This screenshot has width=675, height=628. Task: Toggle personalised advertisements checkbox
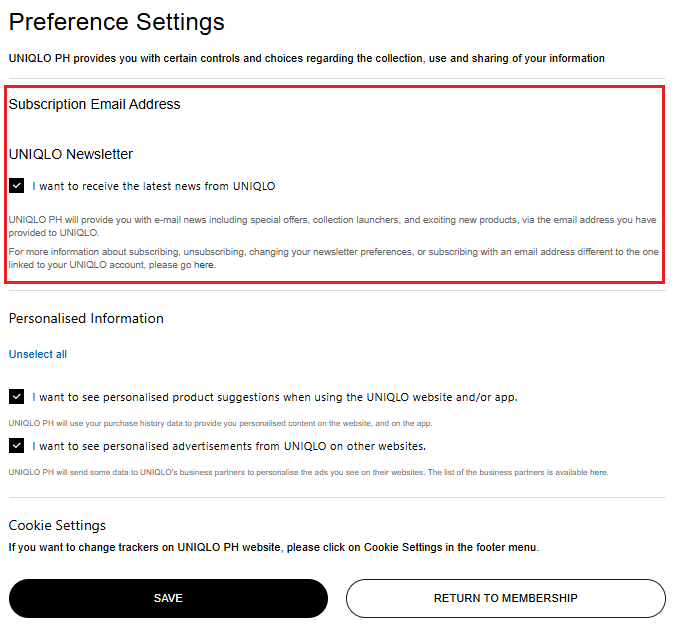pos(16,445)
